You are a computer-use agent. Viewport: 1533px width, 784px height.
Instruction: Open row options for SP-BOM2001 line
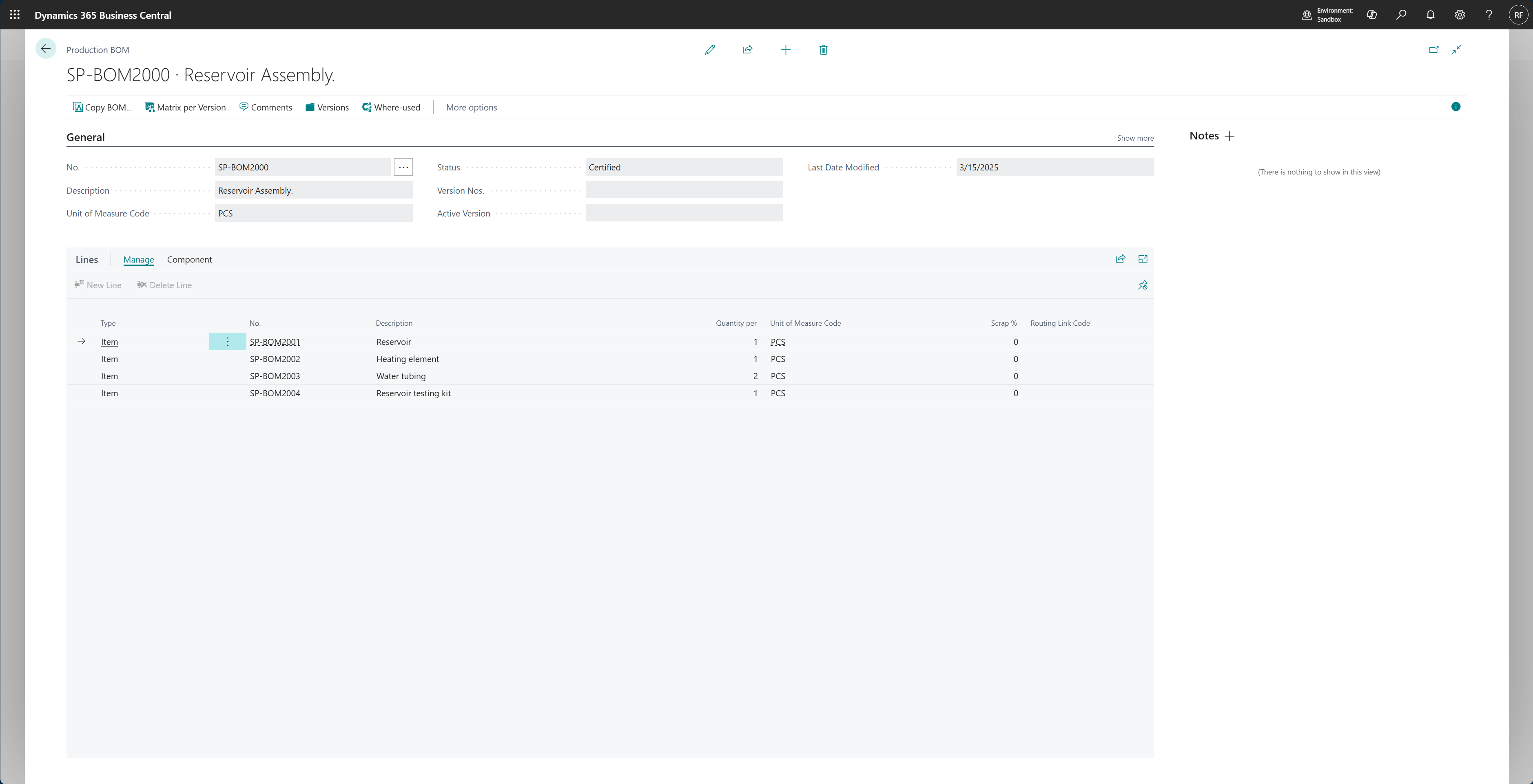pyautogui.click(x=227, y=341)
